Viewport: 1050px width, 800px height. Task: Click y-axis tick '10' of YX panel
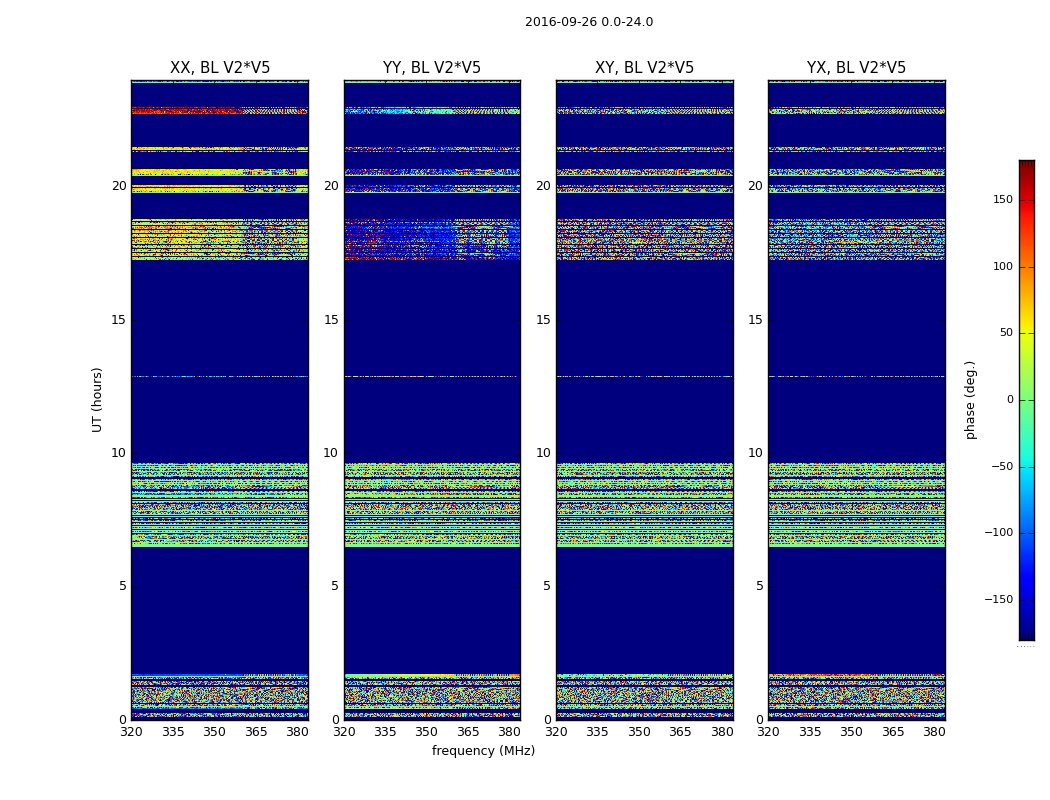(x=756, y=453)
